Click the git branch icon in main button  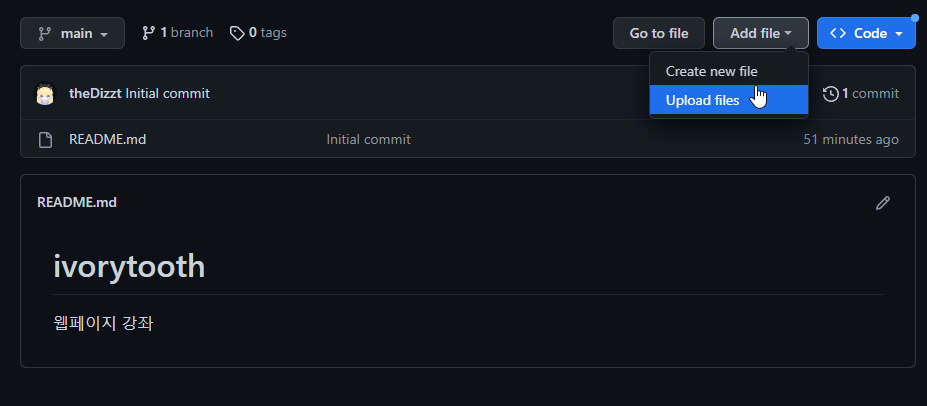click(x=44, y=34)
